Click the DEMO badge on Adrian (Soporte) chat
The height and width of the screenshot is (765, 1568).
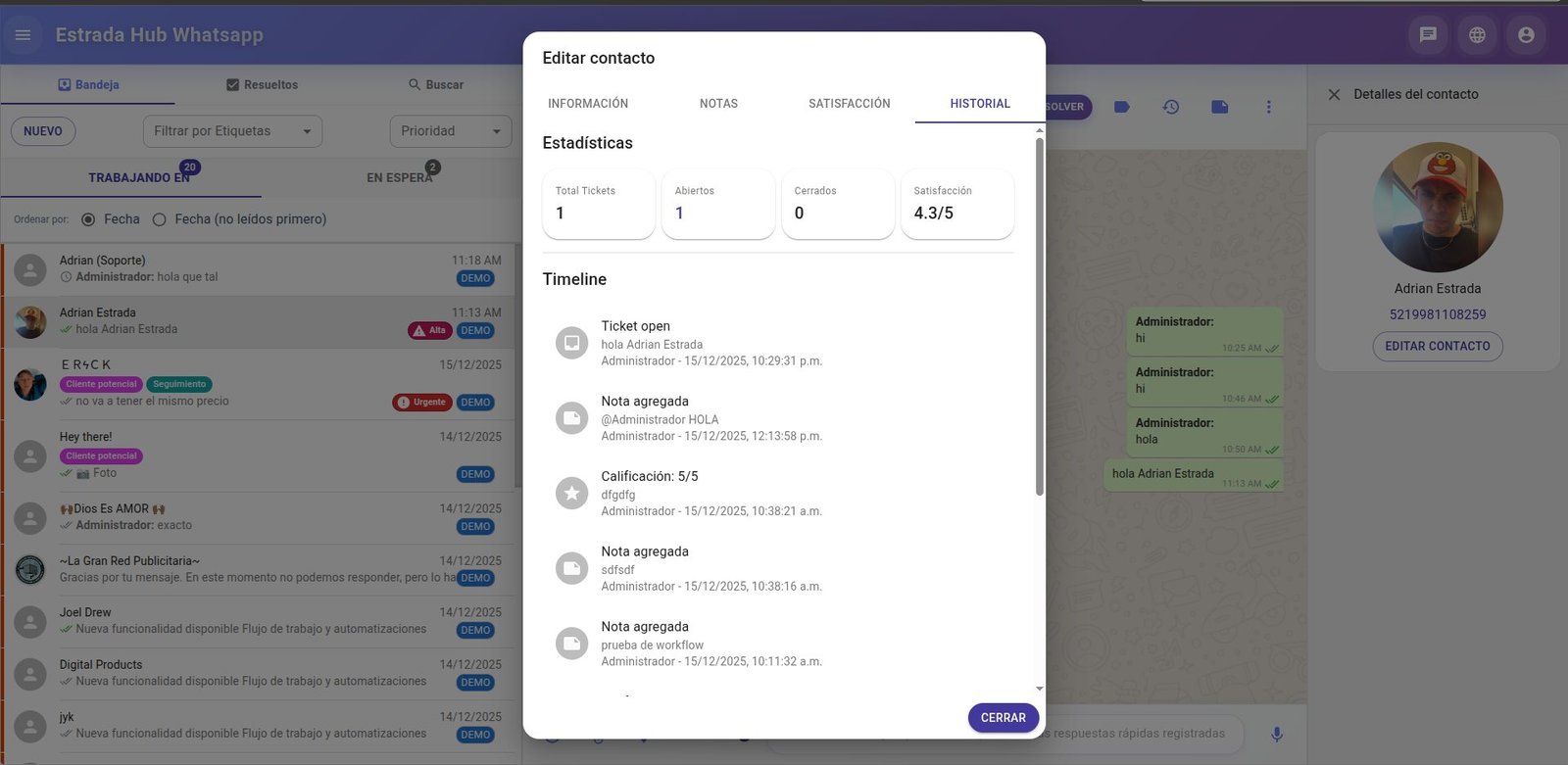point(475,278)
